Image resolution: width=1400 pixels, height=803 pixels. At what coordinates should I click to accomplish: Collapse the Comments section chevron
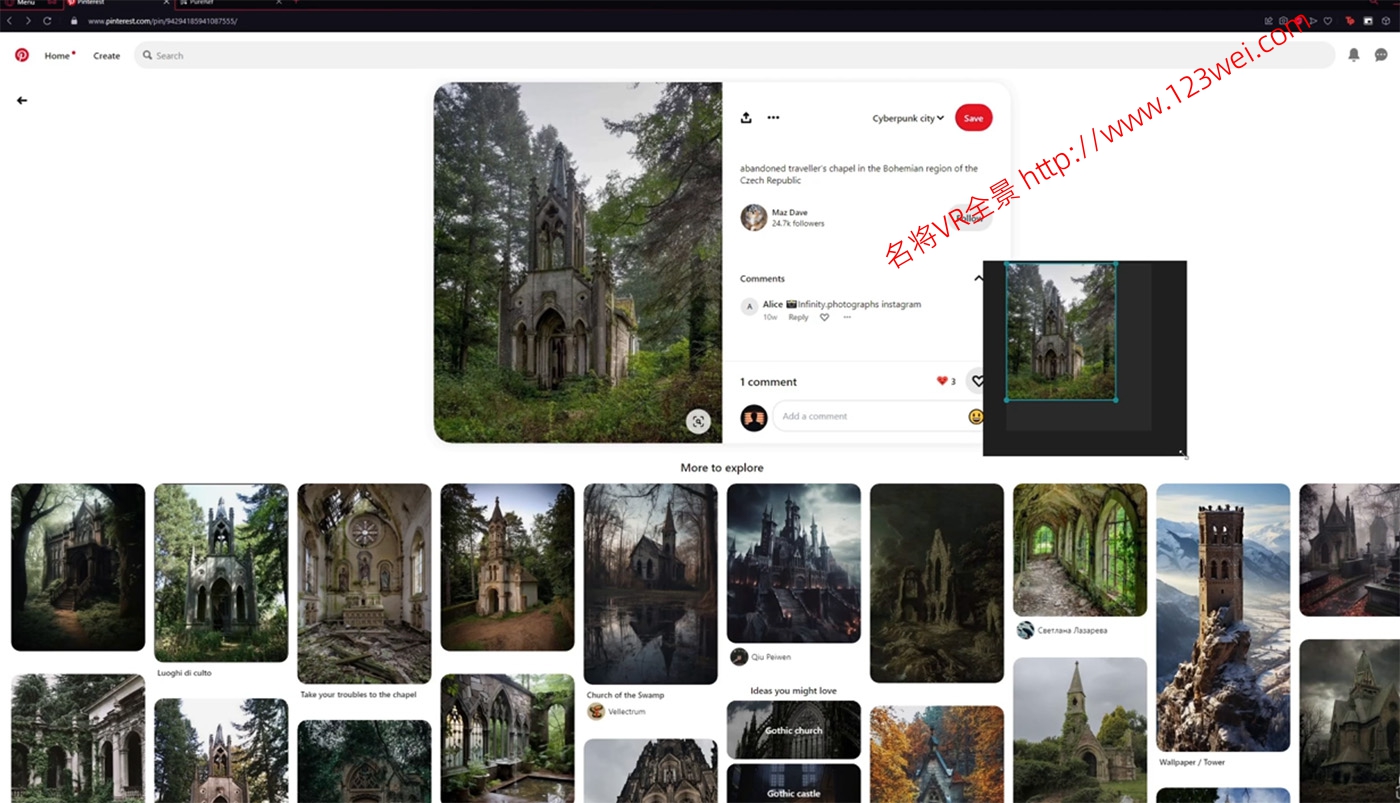click(x=978, y=279)
